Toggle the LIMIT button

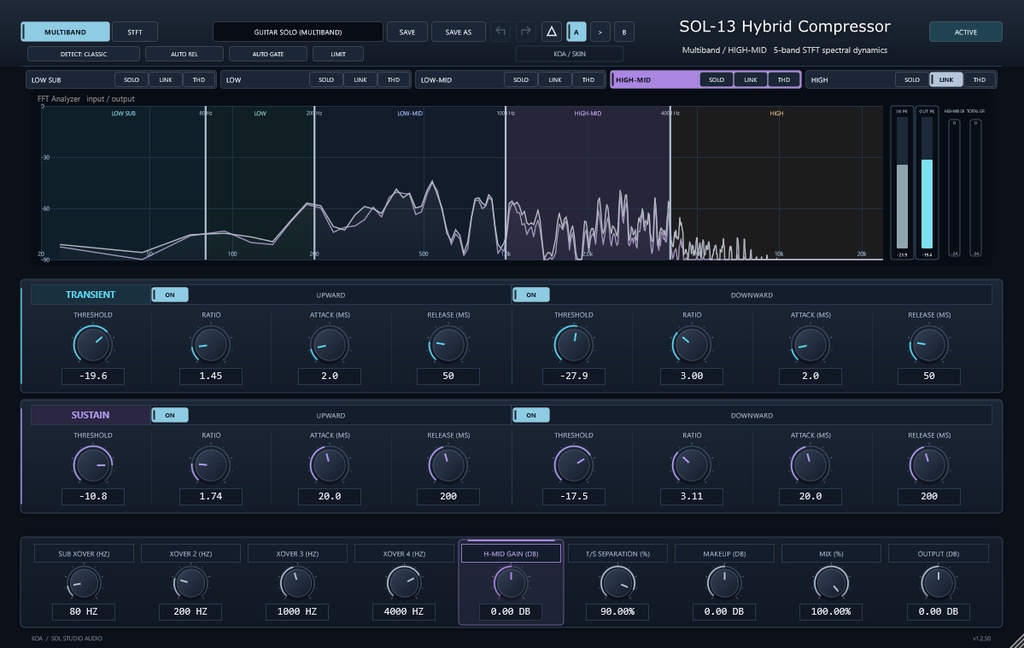pos(338,54)
